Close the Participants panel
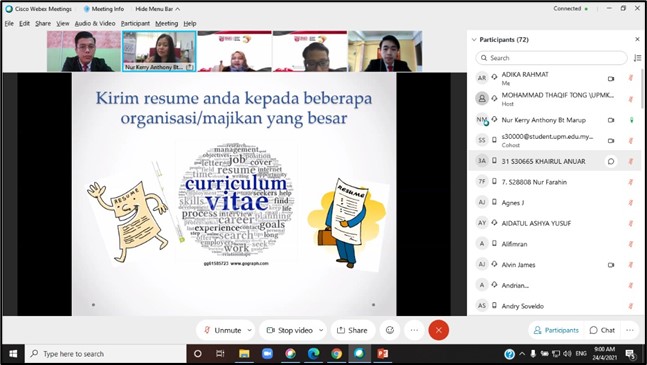Image resolution: width=647 pixels, height=365 pixels. point(638,40)
